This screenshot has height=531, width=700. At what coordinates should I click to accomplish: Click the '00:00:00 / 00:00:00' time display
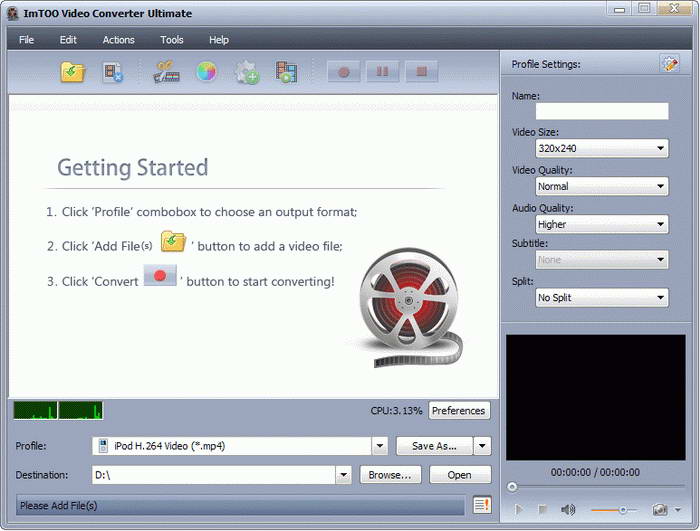point(595,472)
